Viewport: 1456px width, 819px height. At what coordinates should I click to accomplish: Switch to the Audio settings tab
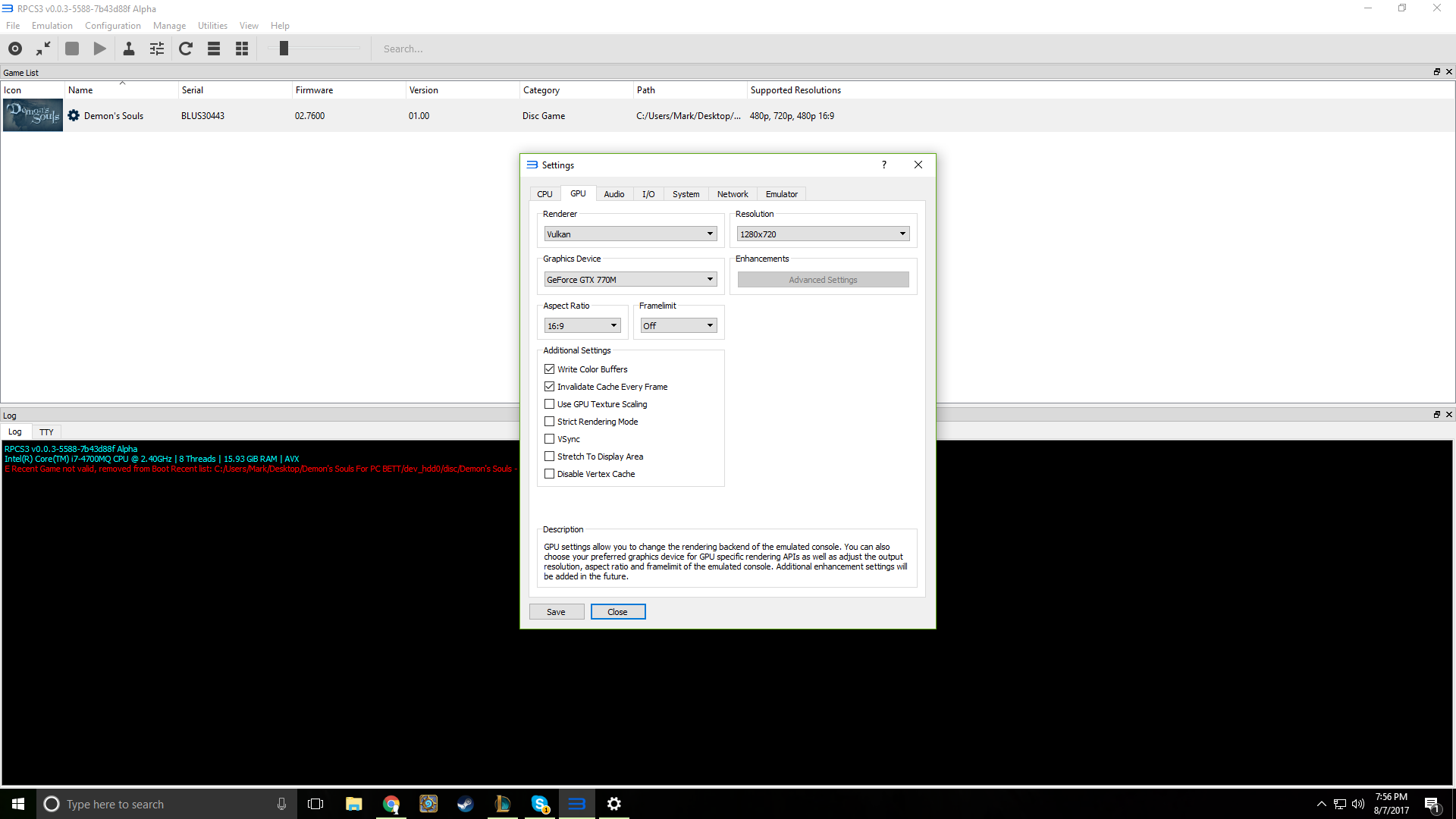[x=613, y=194]
